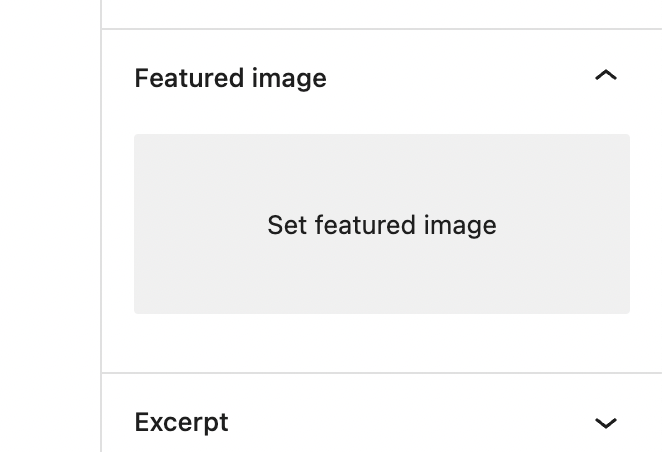This screenshot has width=662, height=452.
Task: Click the up arrow beside Featured image
Action: (x=605, y=76)
